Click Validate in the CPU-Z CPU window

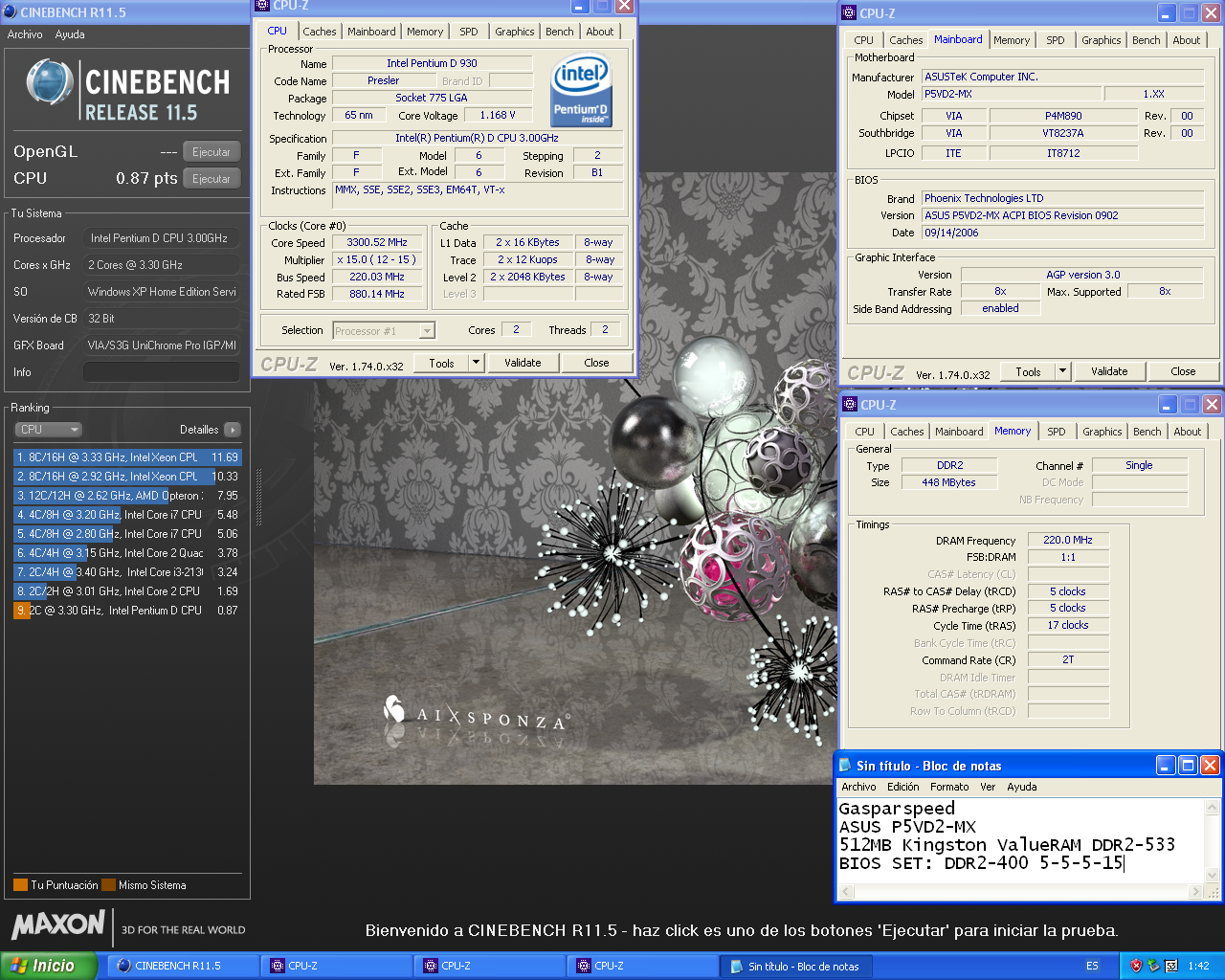coord(523,363)
